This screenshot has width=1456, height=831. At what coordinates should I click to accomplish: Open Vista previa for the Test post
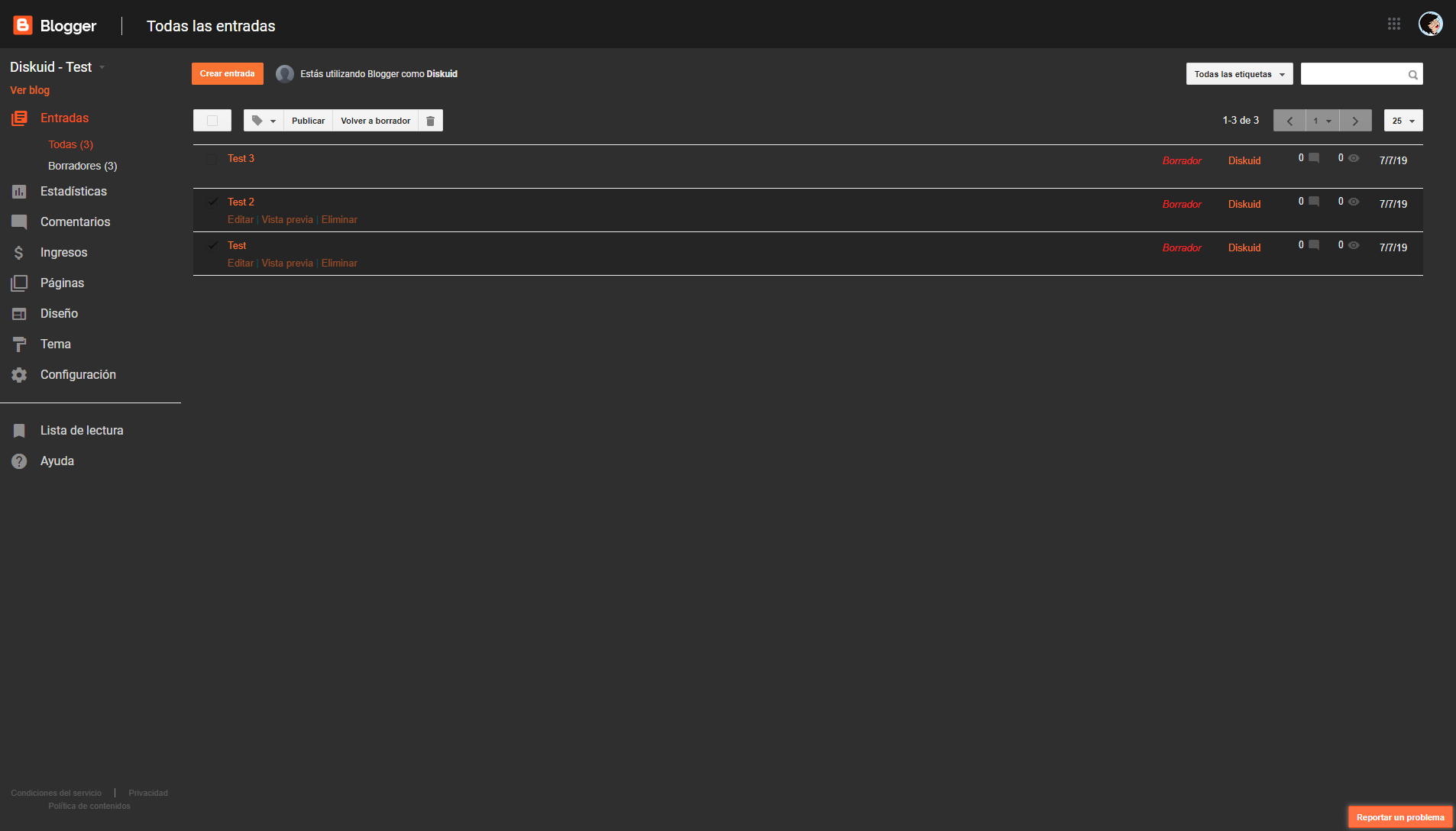tap(287, 262)
